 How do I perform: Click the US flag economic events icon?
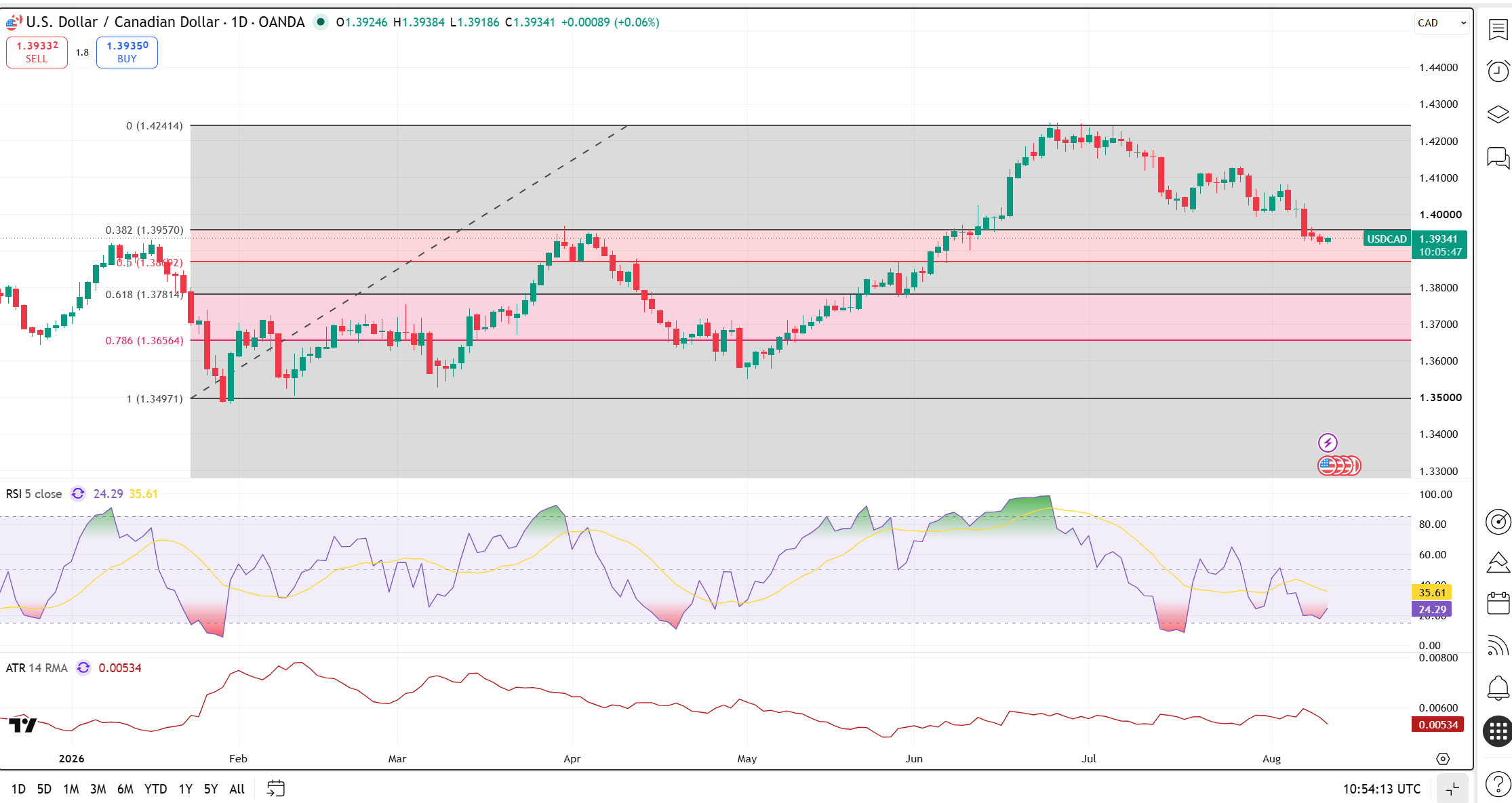coord(1328,466)
